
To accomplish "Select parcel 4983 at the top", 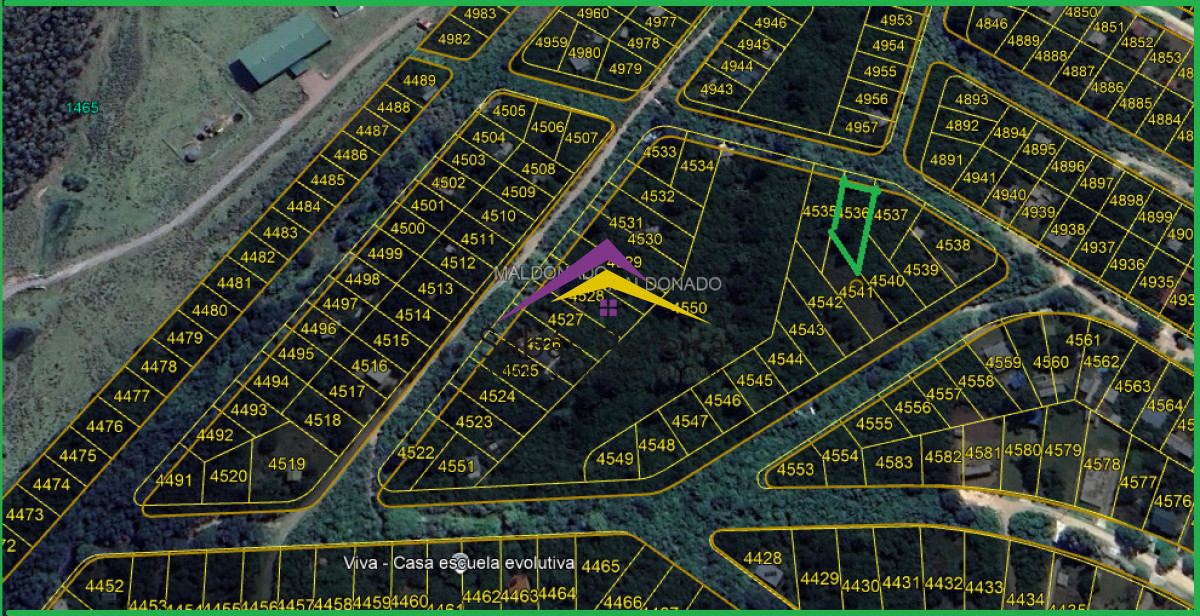I will click(481, 14).
